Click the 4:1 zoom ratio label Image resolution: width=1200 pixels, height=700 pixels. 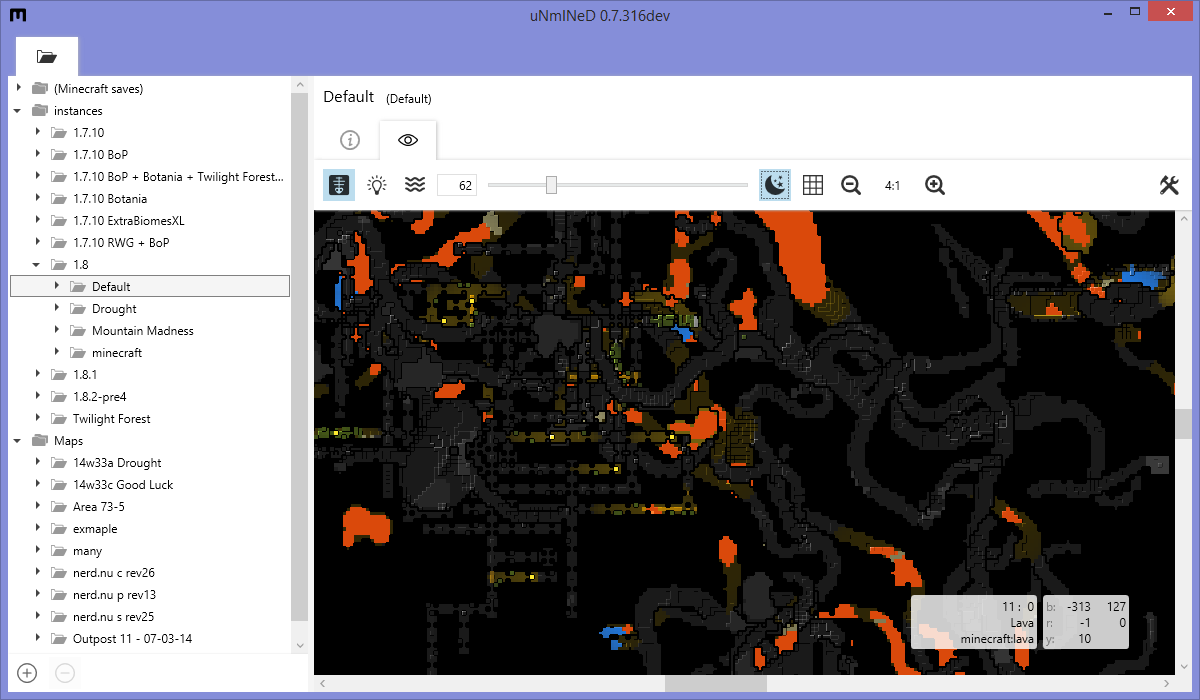pyautogui.click(x=892, y=186)
